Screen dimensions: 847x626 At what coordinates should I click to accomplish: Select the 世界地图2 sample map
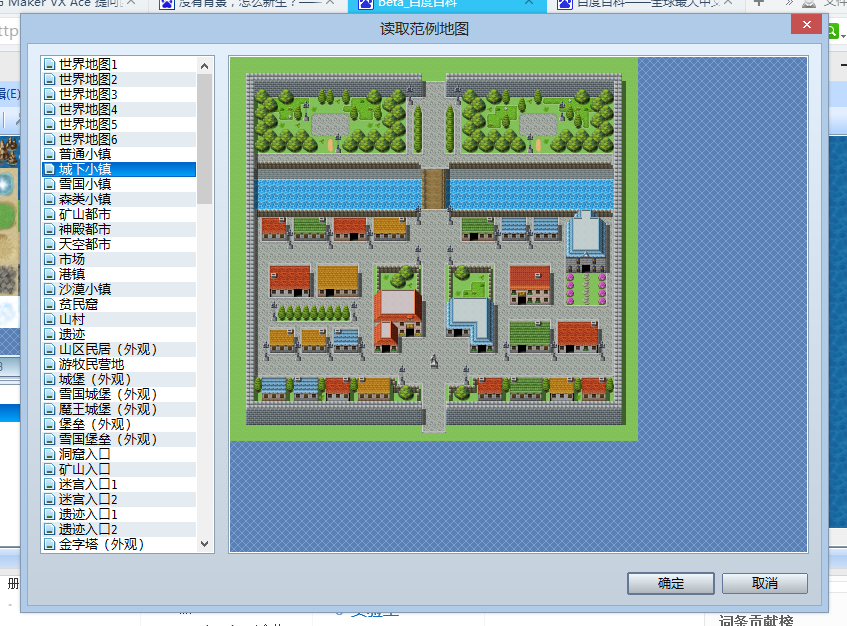pyautogui.click(x=119, y=79)
